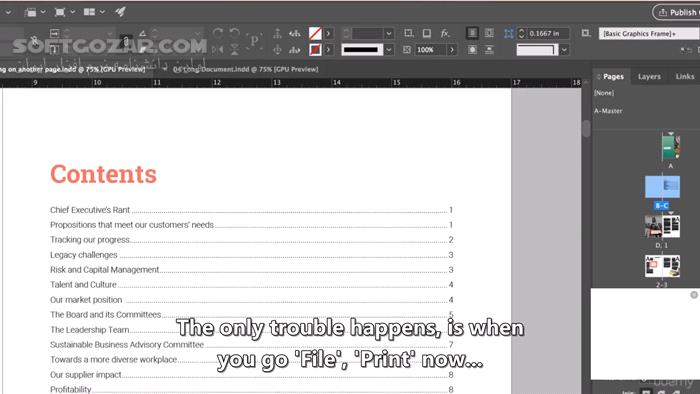Select page A thumbnail
Viewport: 700px width, 394px height.
pos(671,147)
